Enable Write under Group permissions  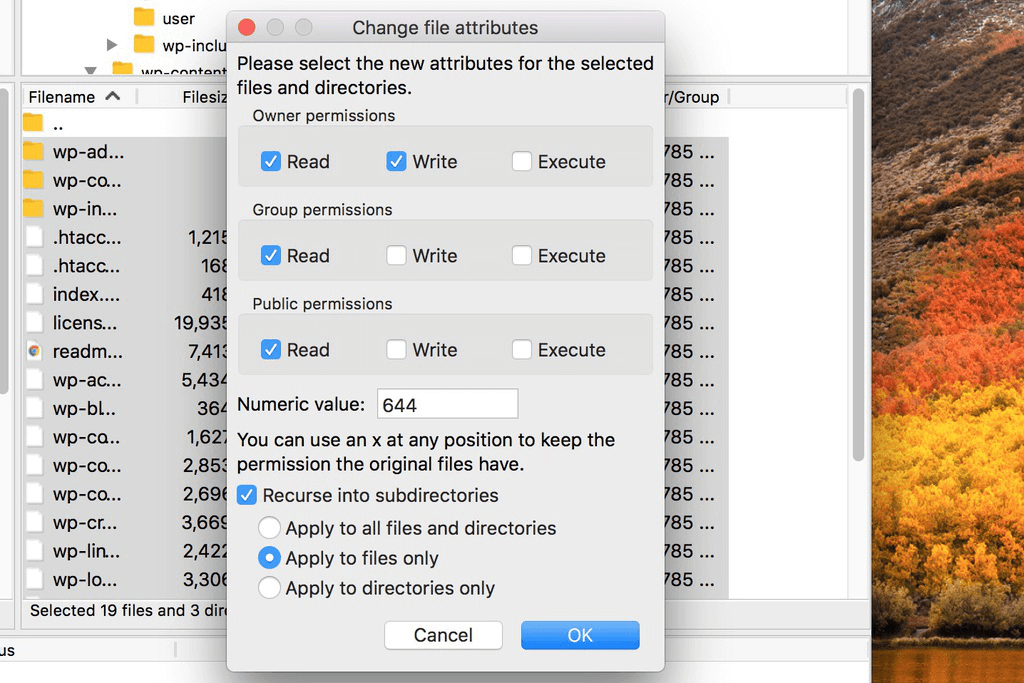point(396,255)
